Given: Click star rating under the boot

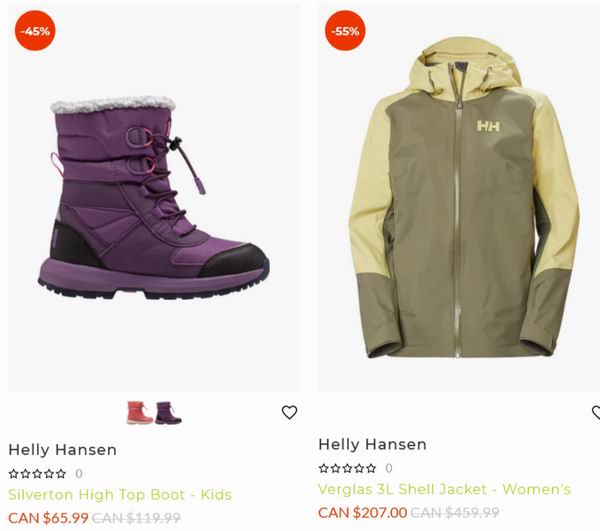Looking at the screenshot, I should 37,474.
